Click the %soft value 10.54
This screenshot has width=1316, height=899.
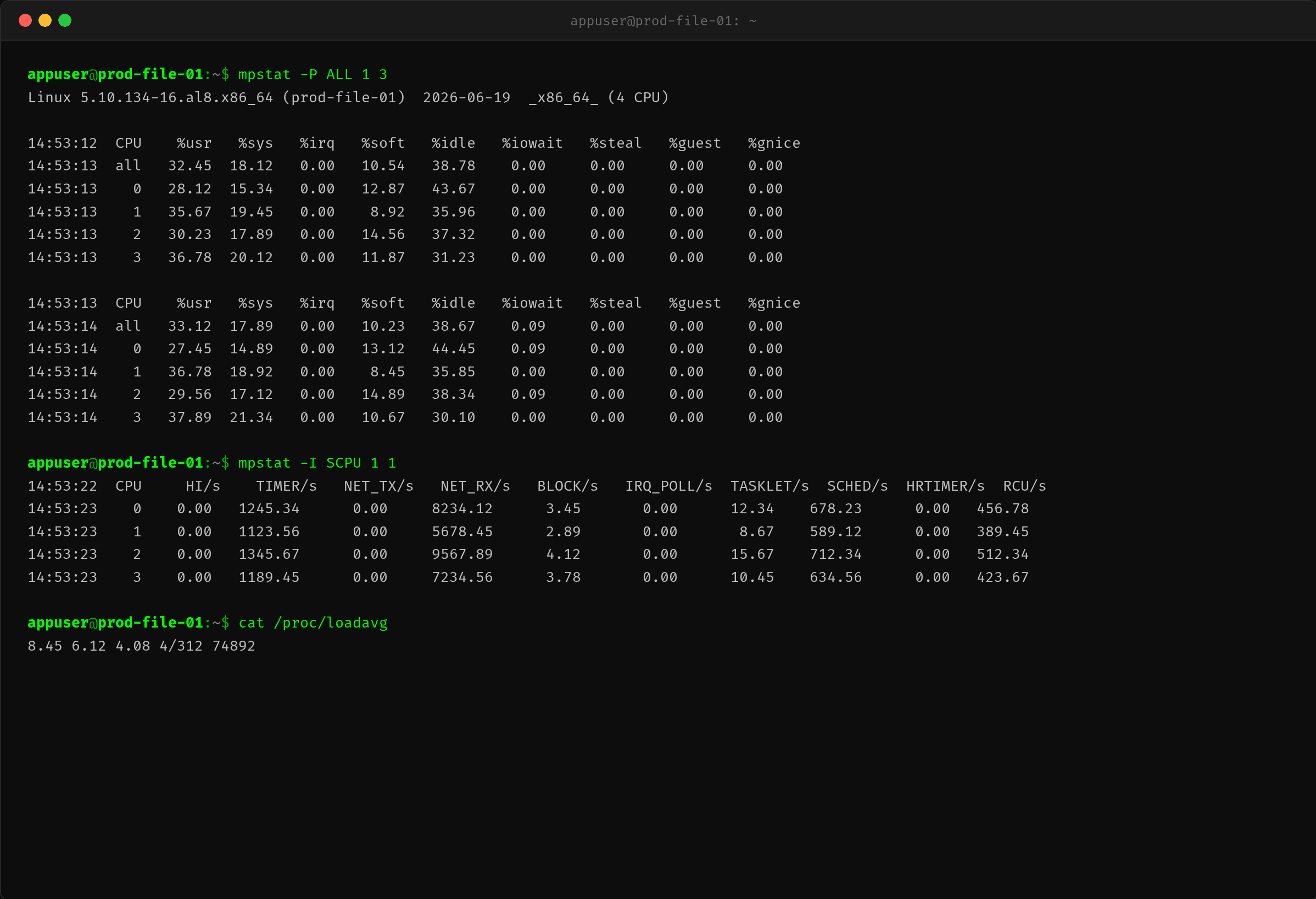click(x=383, y=166)
